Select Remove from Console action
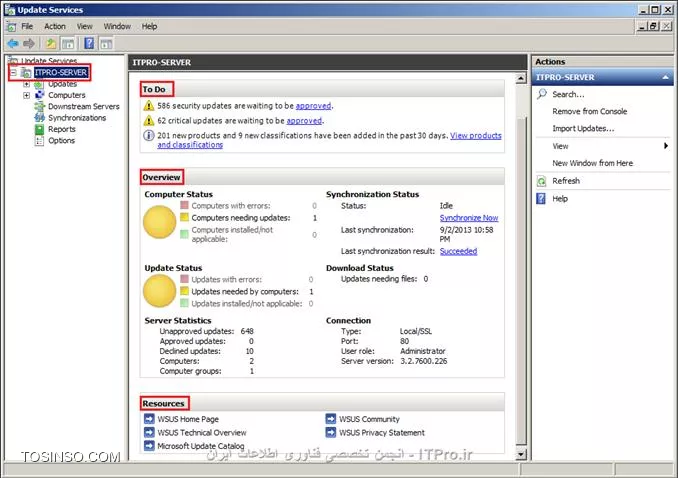 [x=589, y=111]
